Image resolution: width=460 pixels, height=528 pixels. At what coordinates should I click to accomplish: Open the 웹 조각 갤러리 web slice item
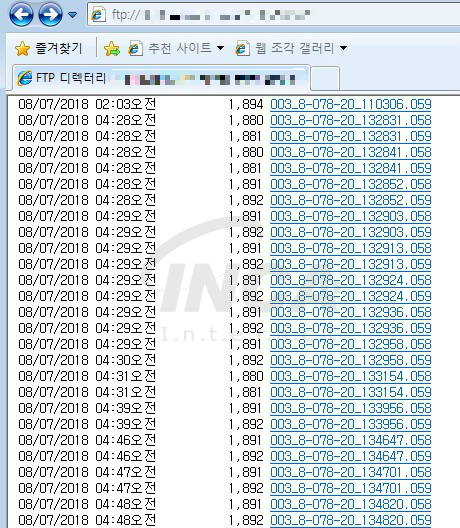click(x=285, y=48)
